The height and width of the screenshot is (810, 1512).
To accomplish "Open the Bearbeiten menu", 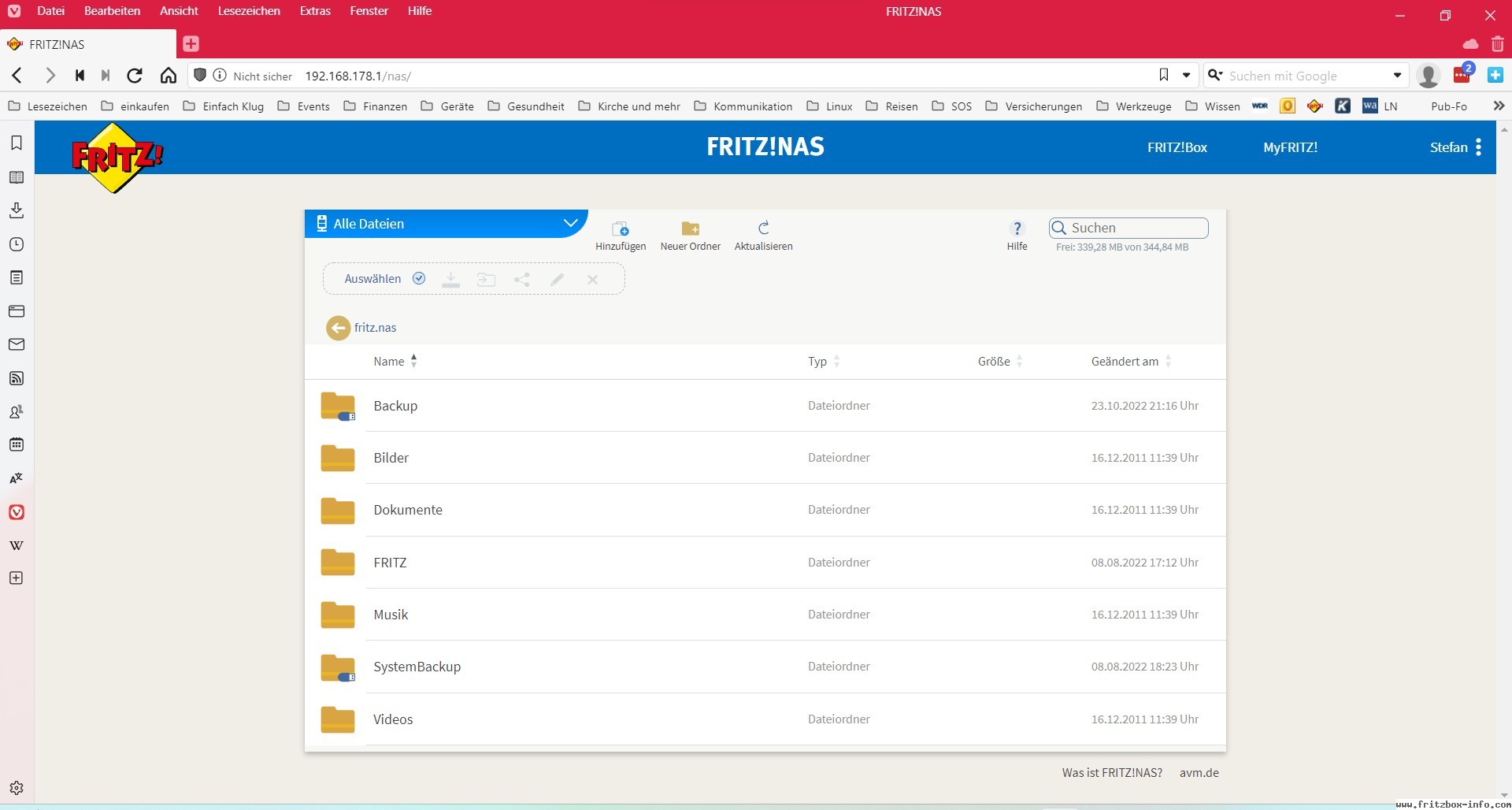I will pyautogui.click(x=112, y=11).
